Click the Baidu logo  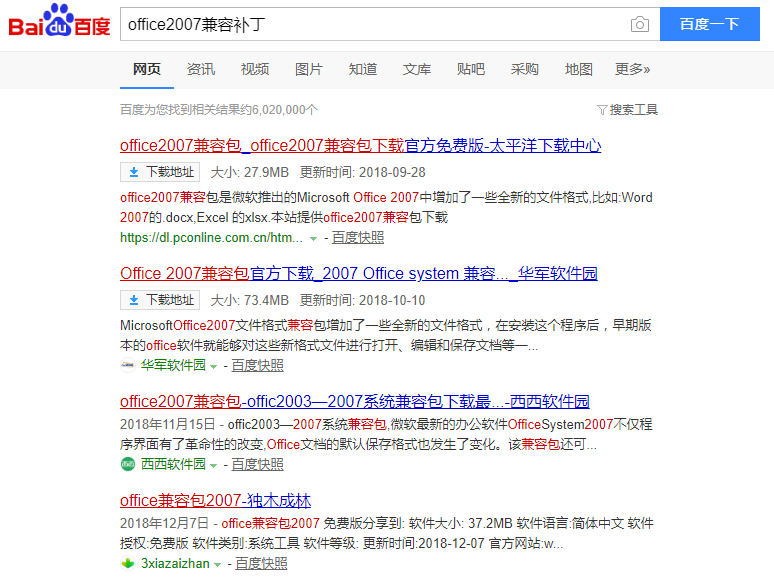pos(59,21)
